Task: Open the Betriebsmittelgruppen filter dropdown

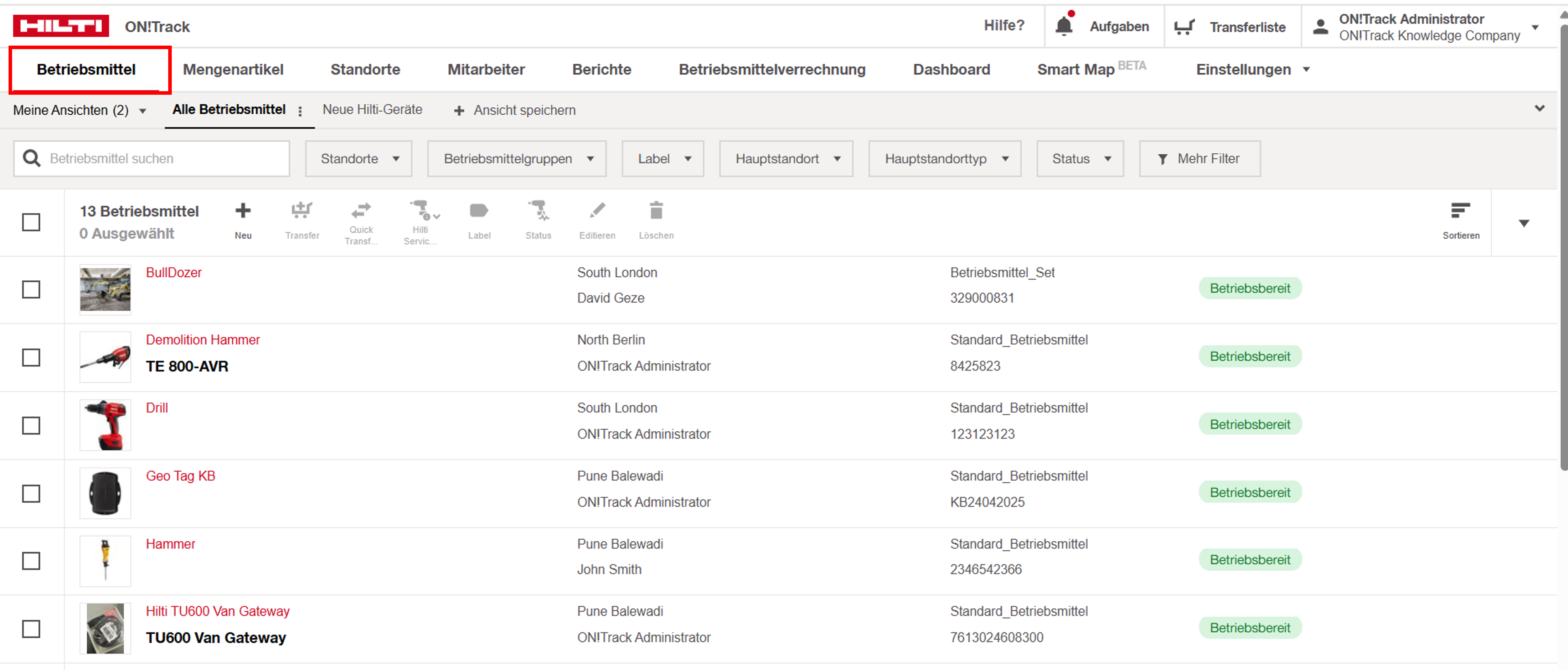Action: point(517,159)
